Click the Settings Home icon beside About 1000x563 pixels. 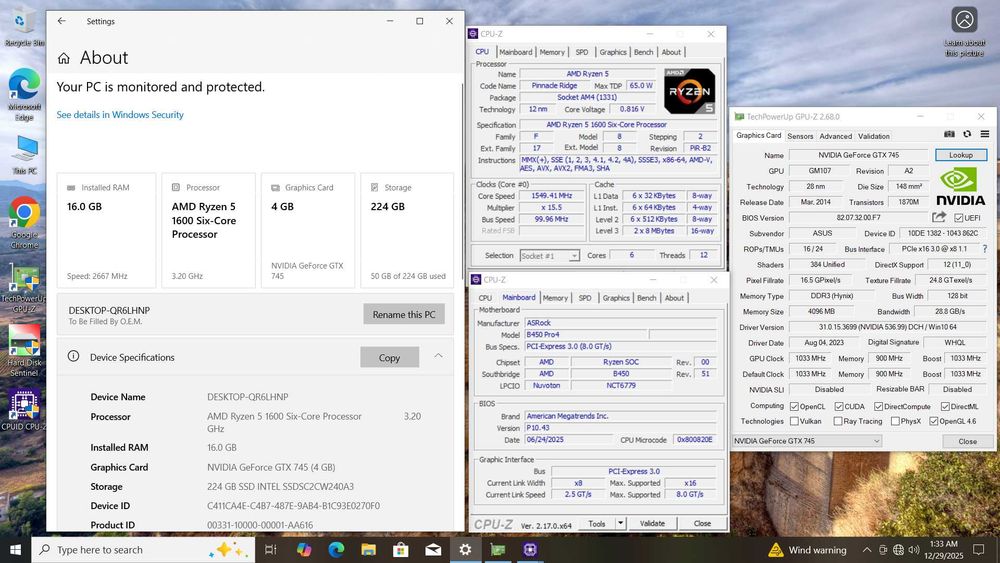pyautogui.click(x=64, y=59)
